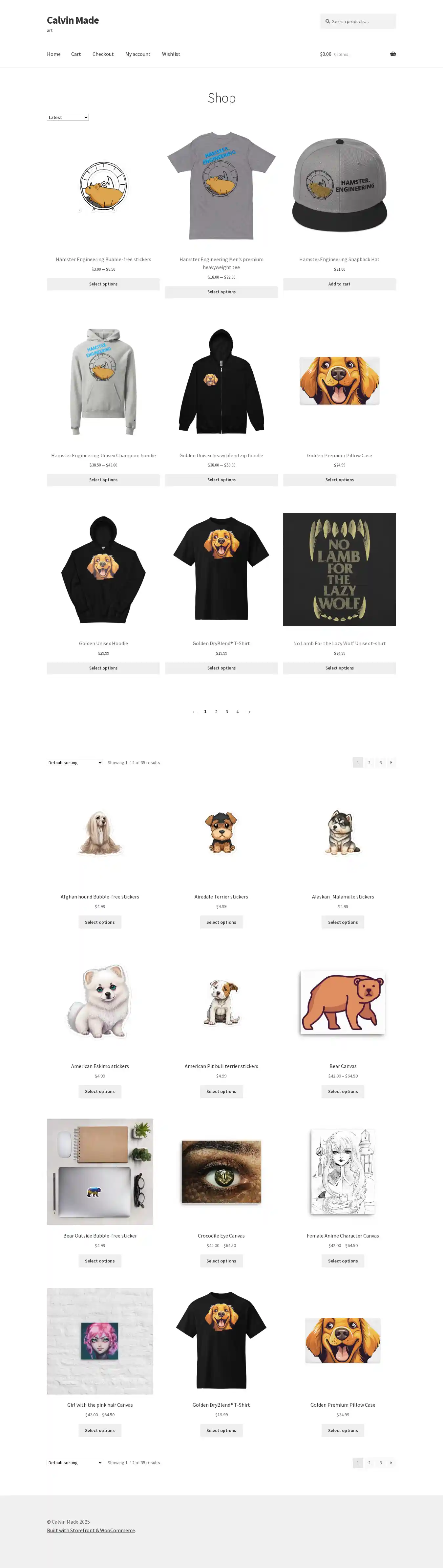The image size is (443, 1568).
Task: Add Hamster Engineering Snapback Hat to cart
Action: pyautogui.click(x=339, y=284)
